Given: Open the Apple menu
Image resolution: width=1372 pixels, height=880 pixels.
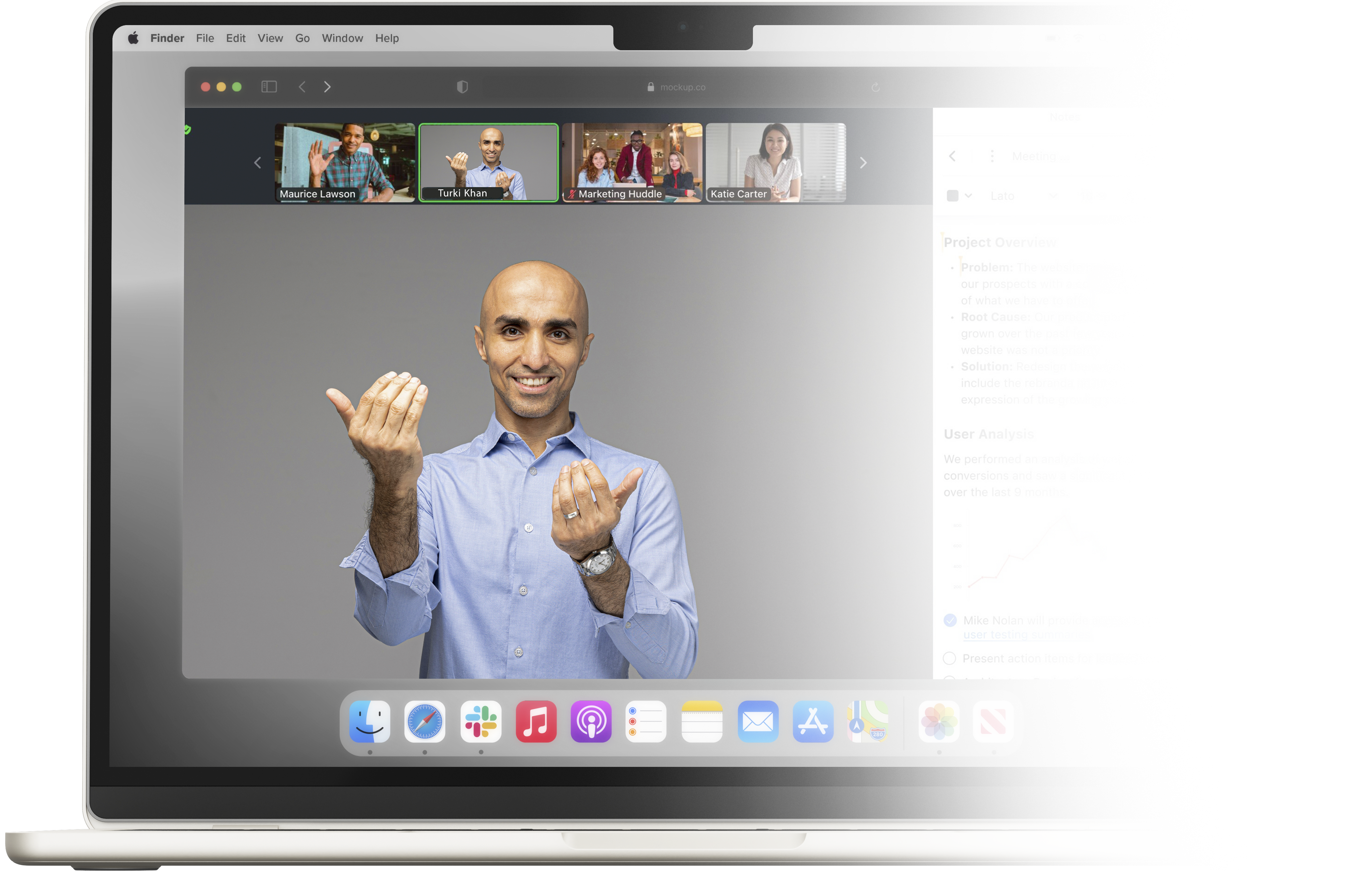Looking at the screenshot, I should click(x=133, y=38).
